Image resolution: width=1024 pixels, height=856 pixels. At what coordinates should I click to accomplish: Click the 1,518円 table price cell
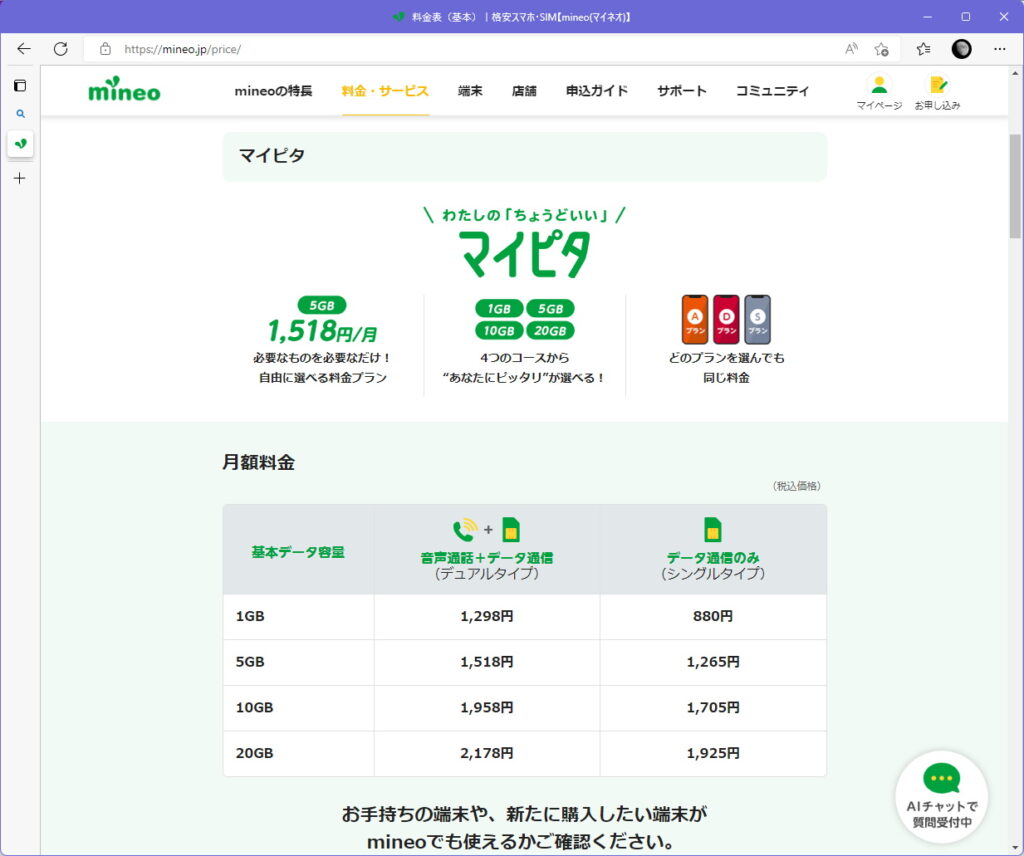click(487, 662)
